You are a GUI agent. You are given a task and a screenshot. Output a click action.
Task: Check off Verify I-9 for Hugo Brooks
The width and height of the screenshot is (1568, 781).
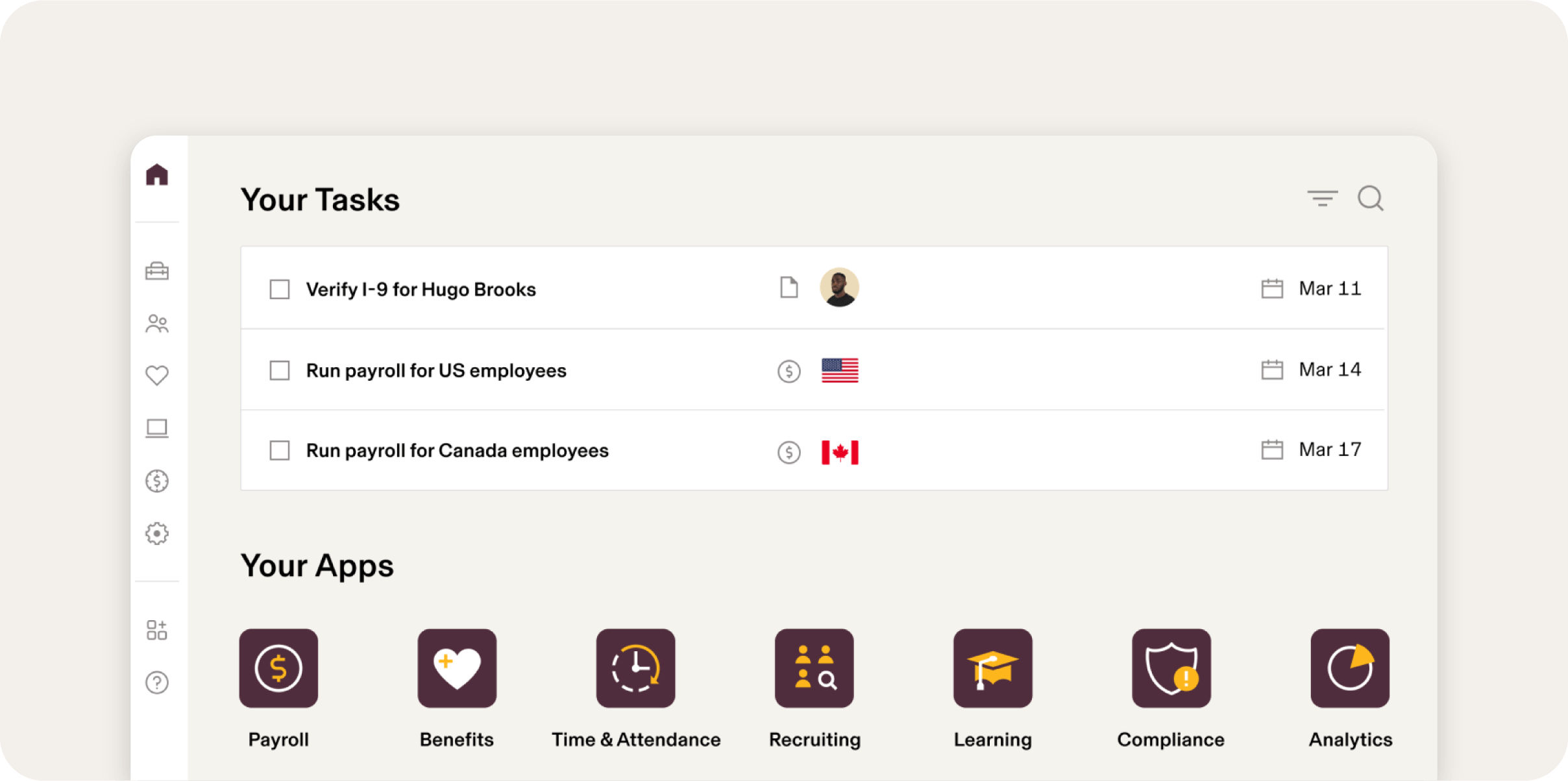(x=279, y=289)
